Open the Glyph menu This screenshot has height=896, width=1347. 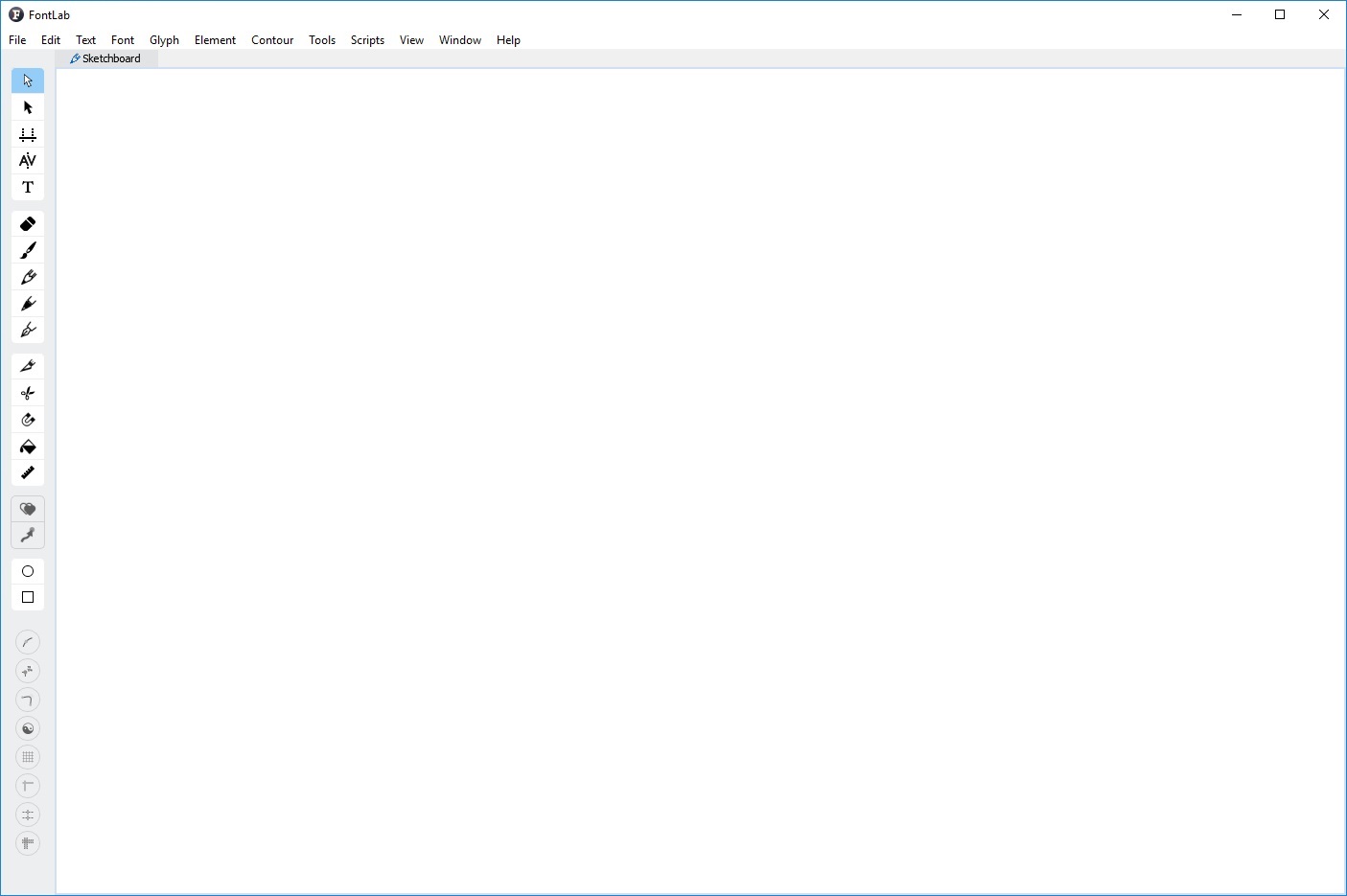(x=165, y=40)
